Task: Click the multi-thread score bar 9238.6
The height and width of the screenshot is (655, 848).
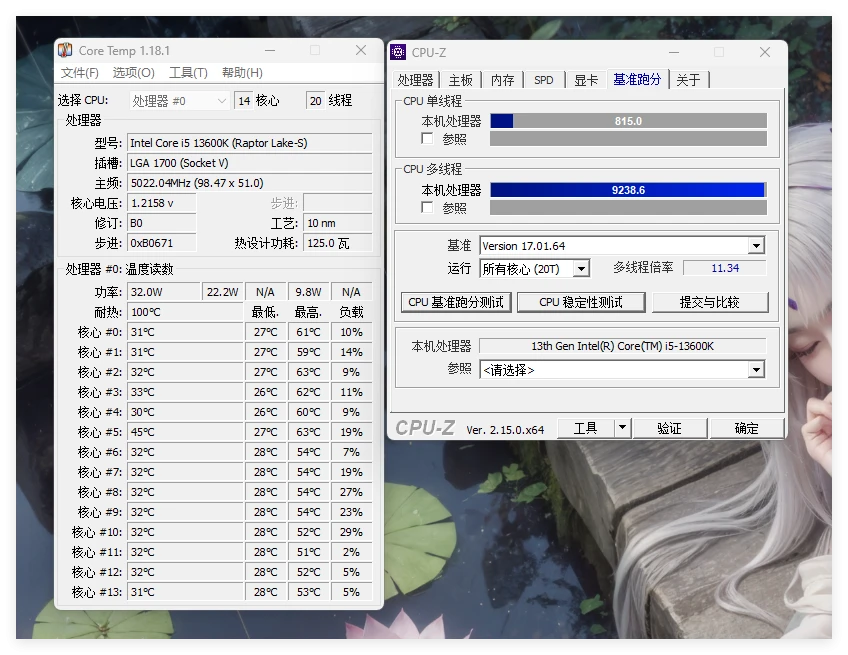Action: click(x=628, y=190)
